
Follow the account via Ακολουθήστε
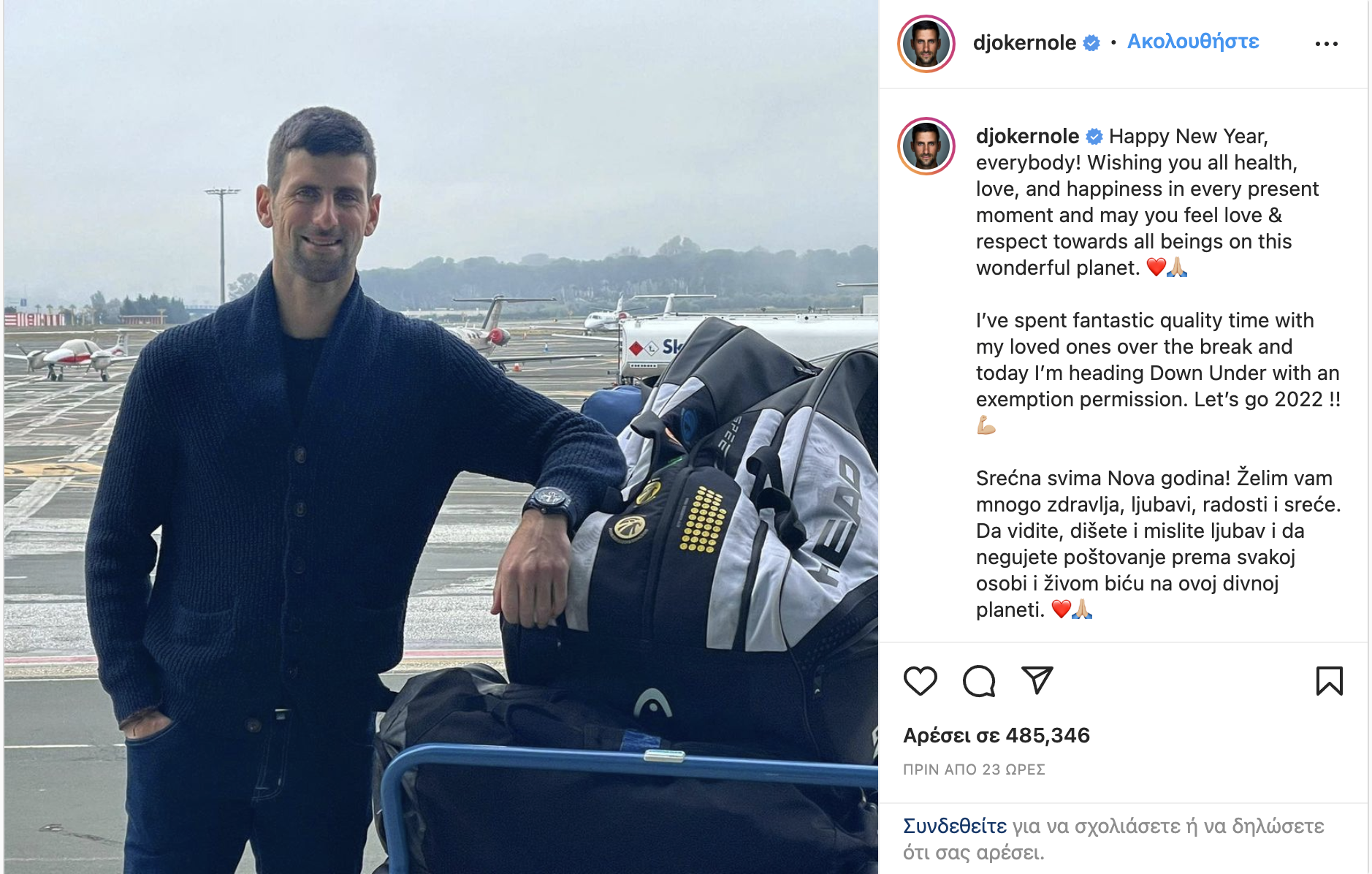(1193, 42)
